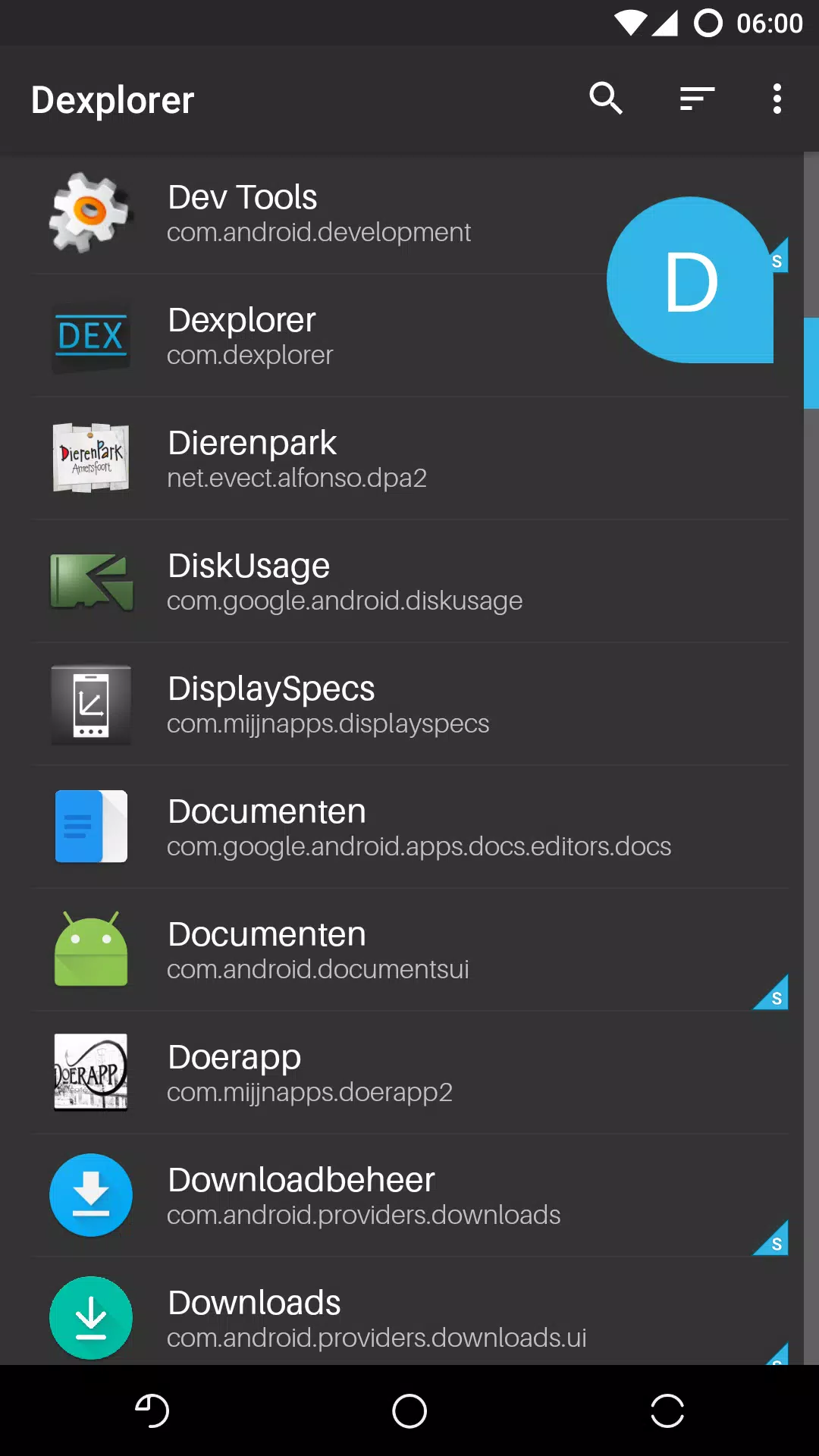Tap the Android back navigation button
The image size is (819, 1456).
coord(152,1410)
